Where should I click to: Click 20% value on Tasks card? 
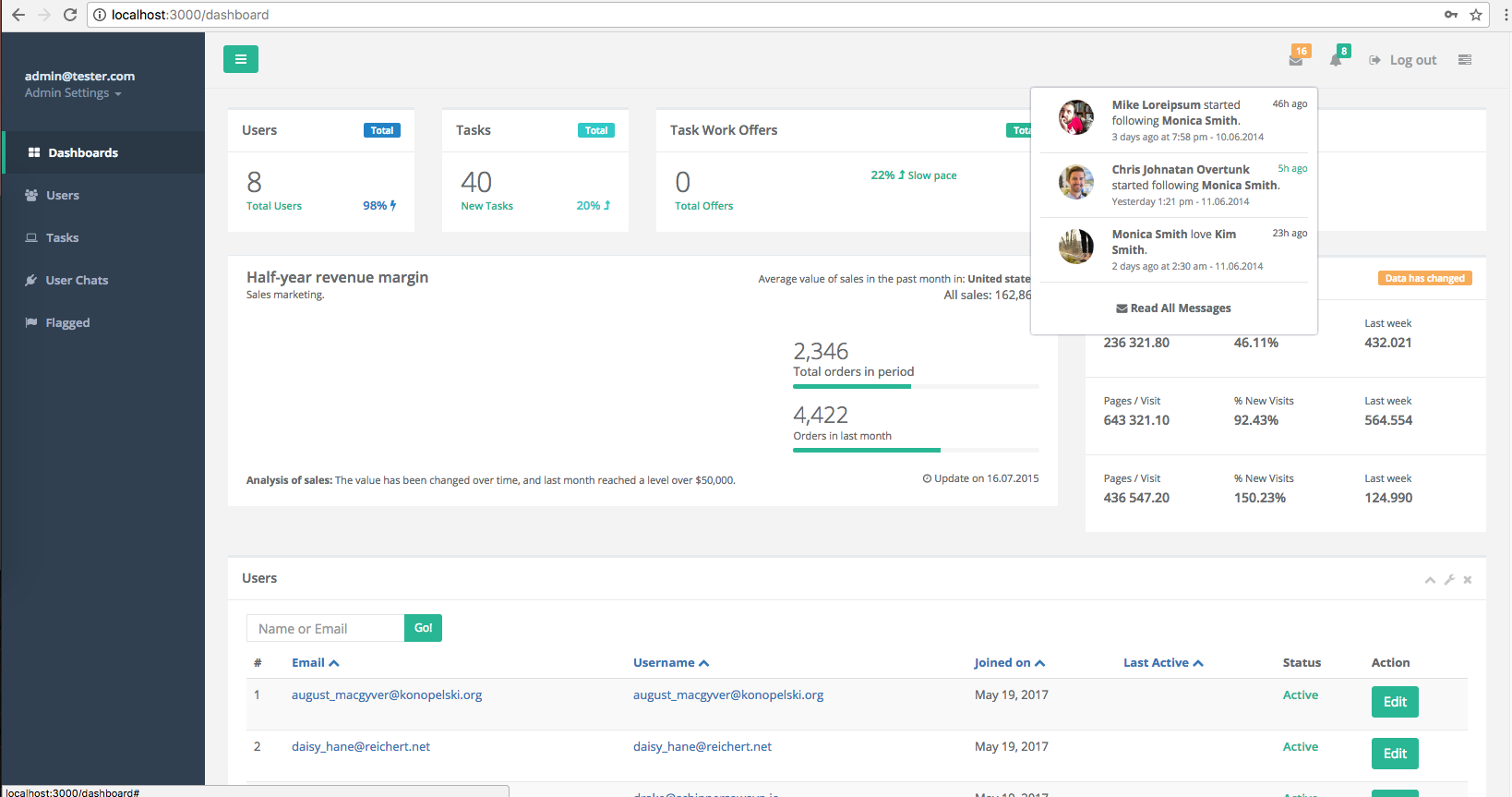[x=594, y=206]
